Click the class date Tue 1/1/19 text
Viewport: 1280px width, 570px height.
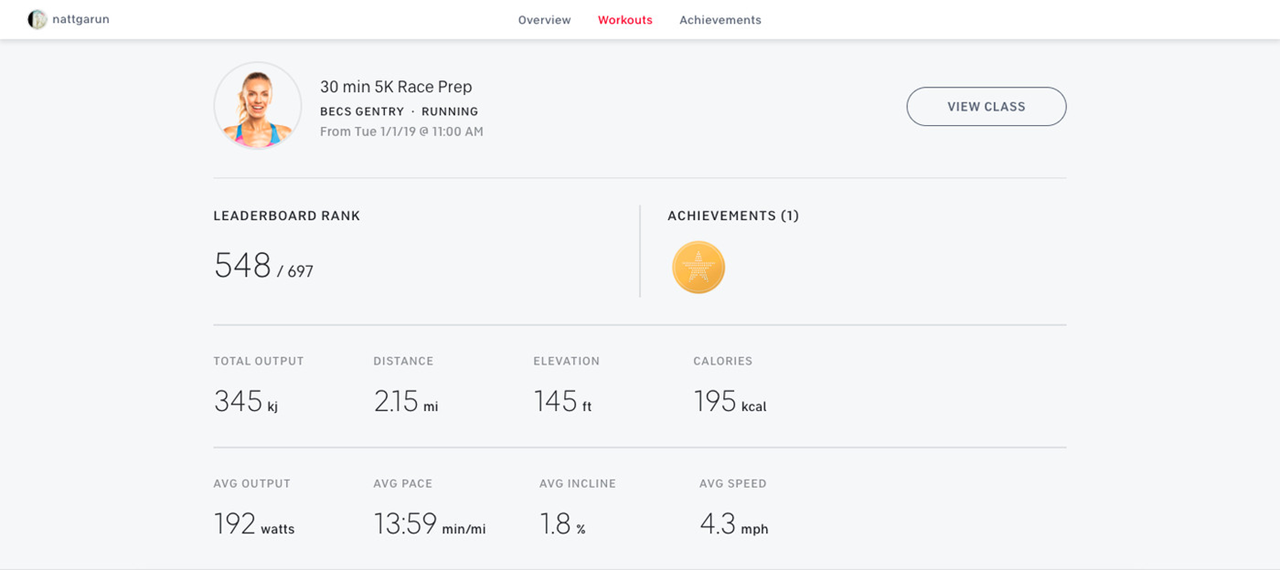(402, 132)
